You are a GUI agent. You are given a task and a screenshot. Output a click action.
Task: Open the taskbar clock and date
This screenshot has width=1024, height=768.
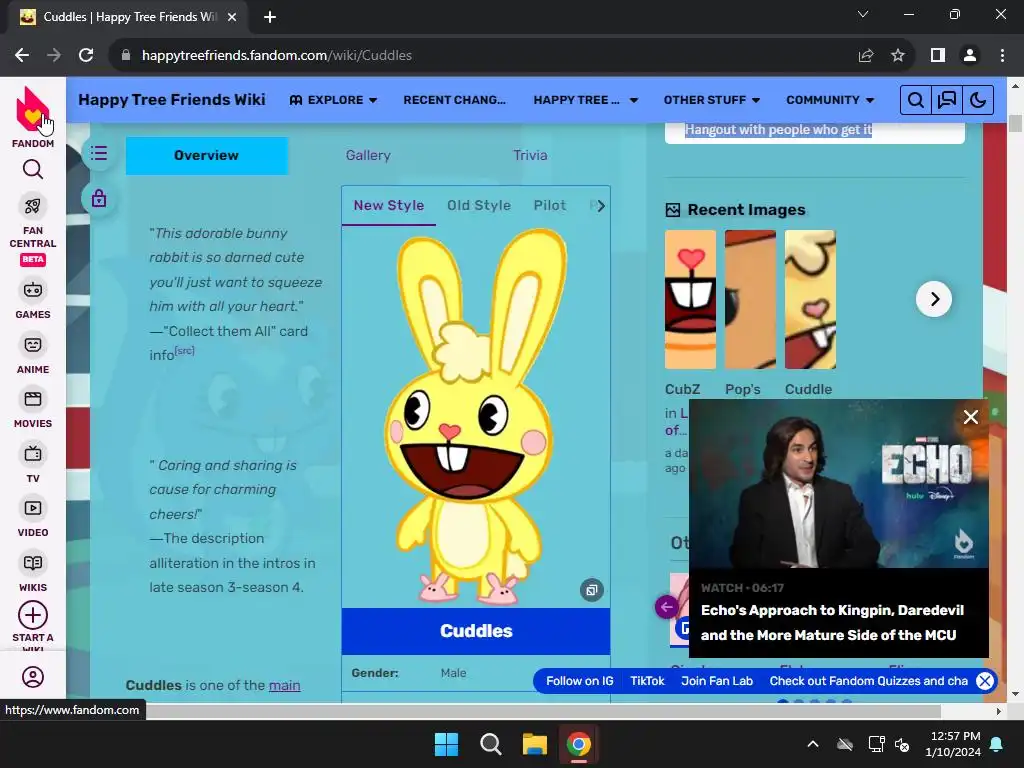pyautogui.click(x=953, y=744)
